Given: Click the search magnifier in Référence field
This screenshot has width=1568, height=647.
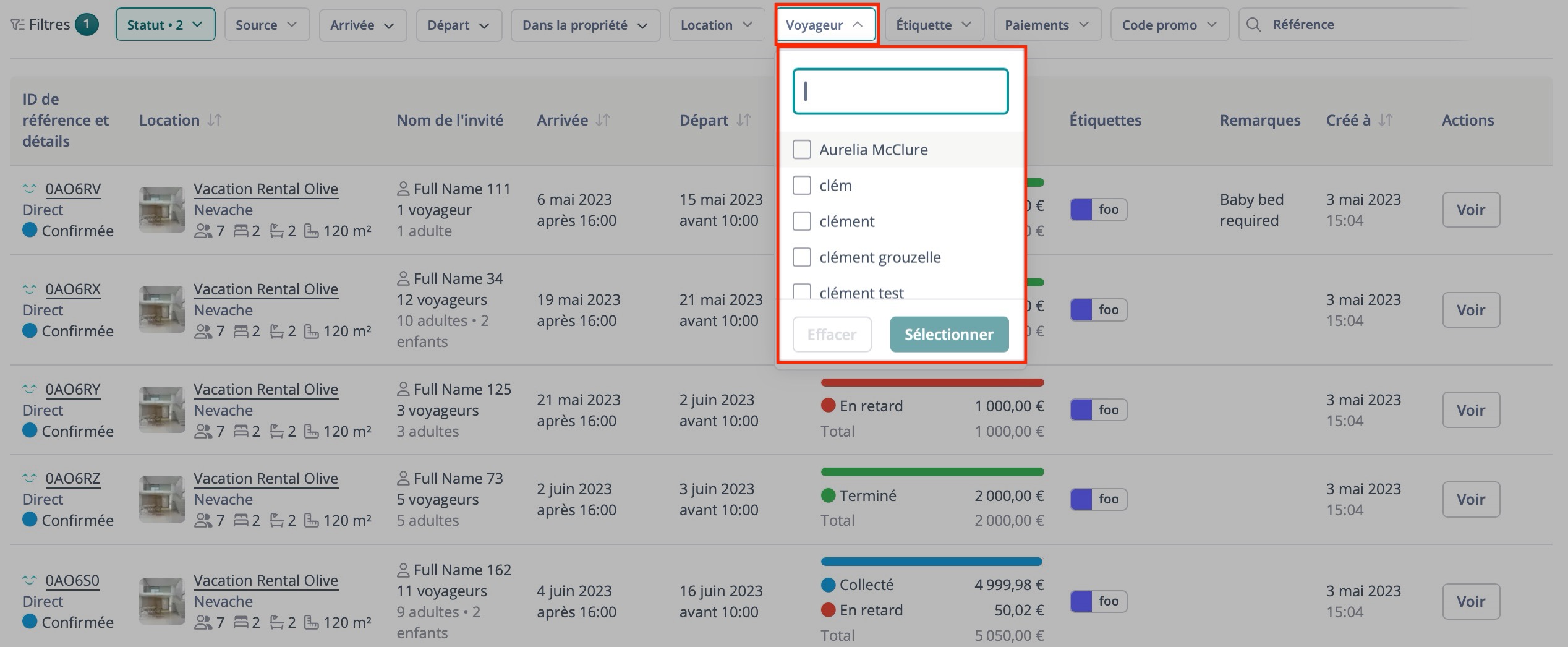Looking at the screenshot, I should tap(1253, 25).
